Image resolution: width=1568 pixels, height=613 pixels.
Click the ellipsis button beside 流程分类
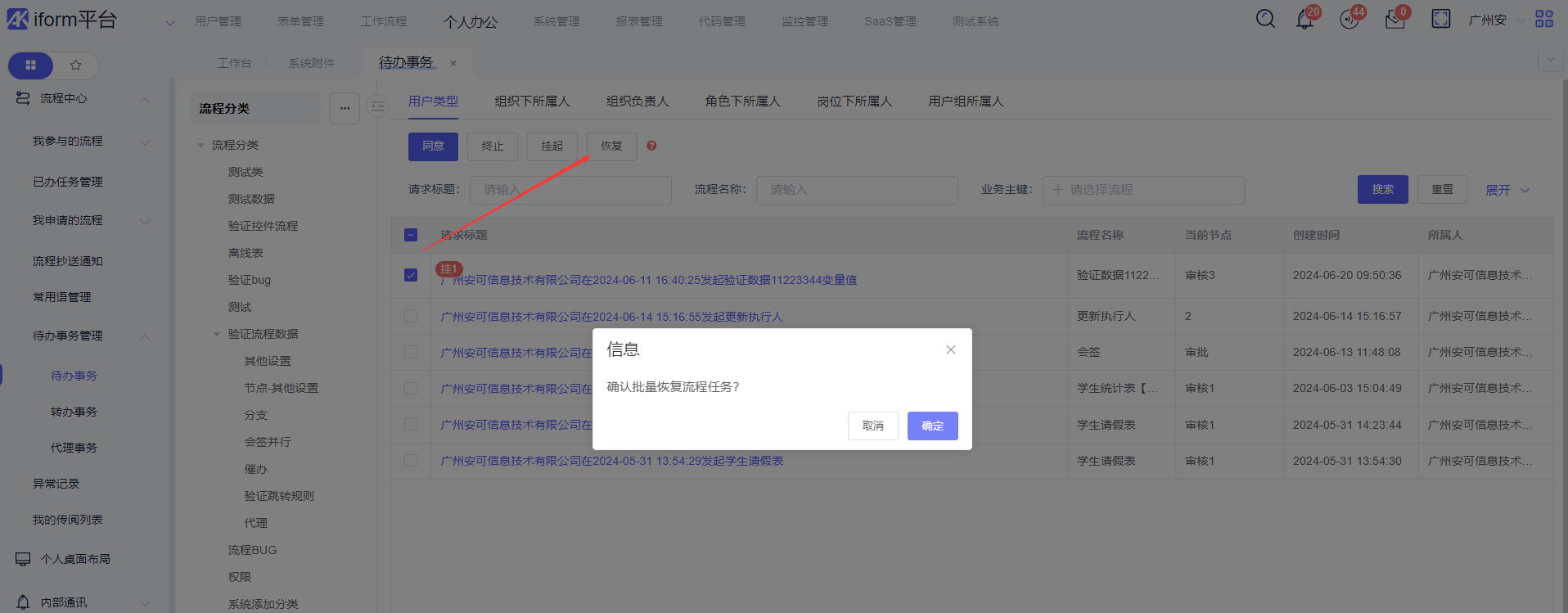point(345,108)
